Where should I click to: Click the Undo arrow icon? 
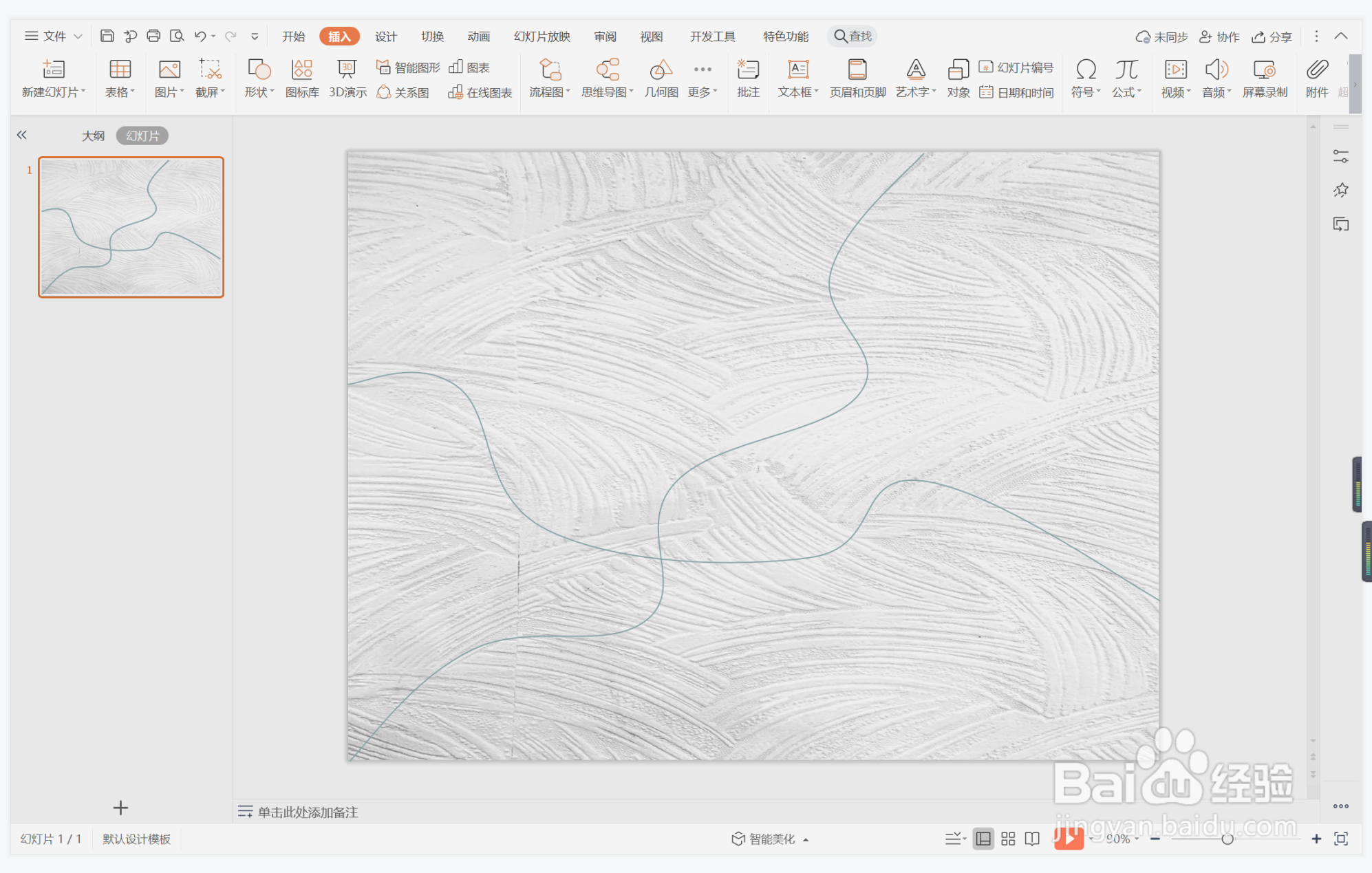point(200,36)
